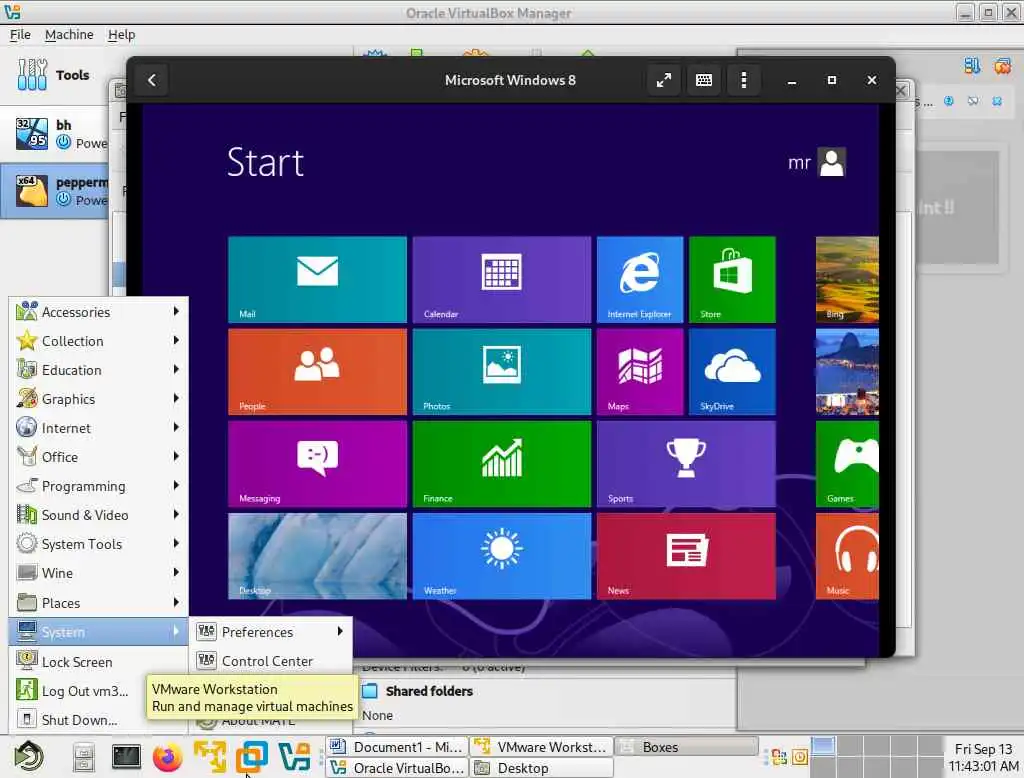Open the Finance tile
This screenshot has width=1024, height=778.
502,464
